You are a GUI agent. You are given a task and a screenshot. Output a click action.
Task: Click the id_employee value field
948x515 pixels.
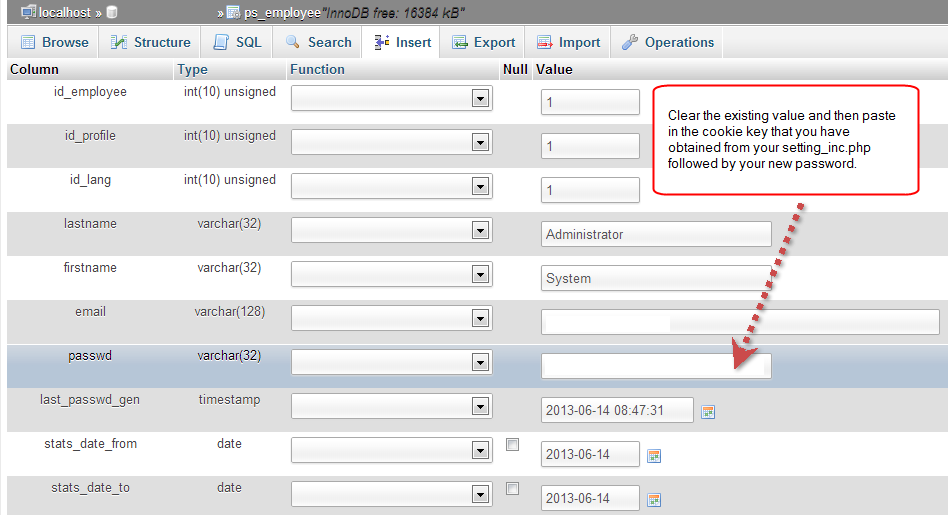point(590,102)
